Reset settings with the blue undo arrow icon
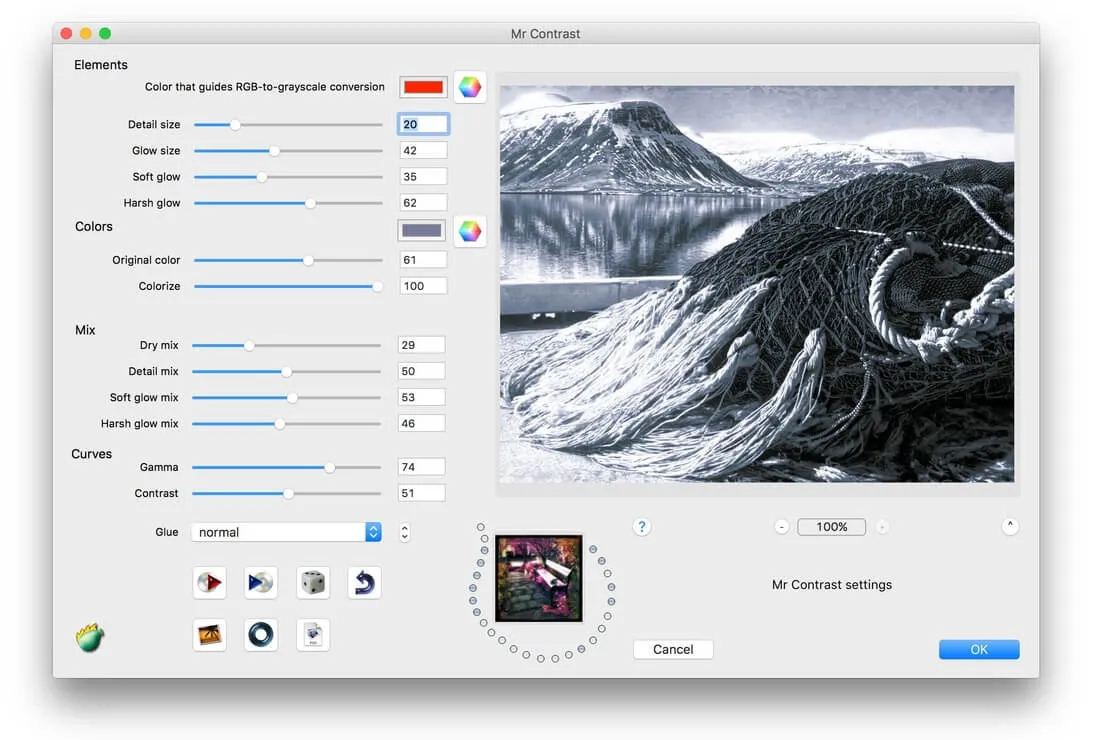Screen dimensions: 1100x740 pos(364,582)
